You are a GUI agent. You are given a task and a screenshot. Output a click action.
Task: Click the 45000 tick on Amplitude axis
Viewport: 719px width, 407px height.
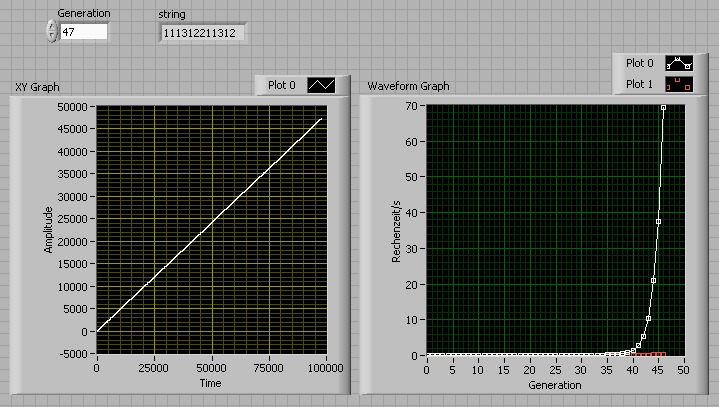[x=72, y=129]
